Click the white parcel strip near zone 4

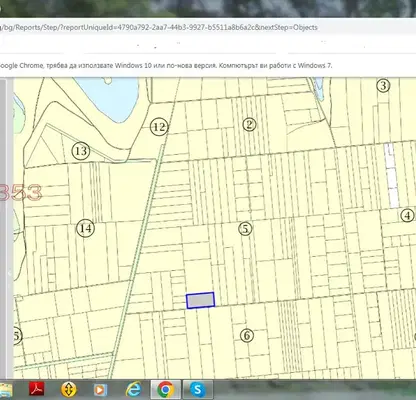pyautogui.click(x=391, y=175)
